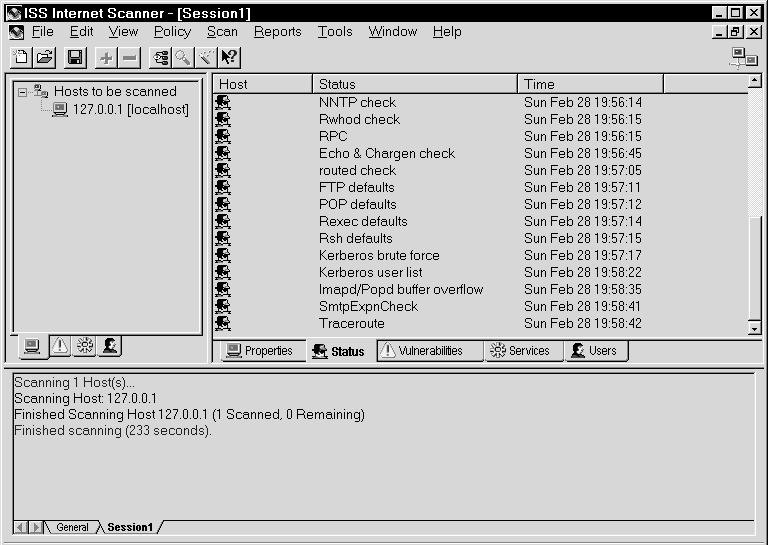This screenshot has width=768, height=545.
Task: Click the context help arrow icon
Action: click(x=229, y=58)
